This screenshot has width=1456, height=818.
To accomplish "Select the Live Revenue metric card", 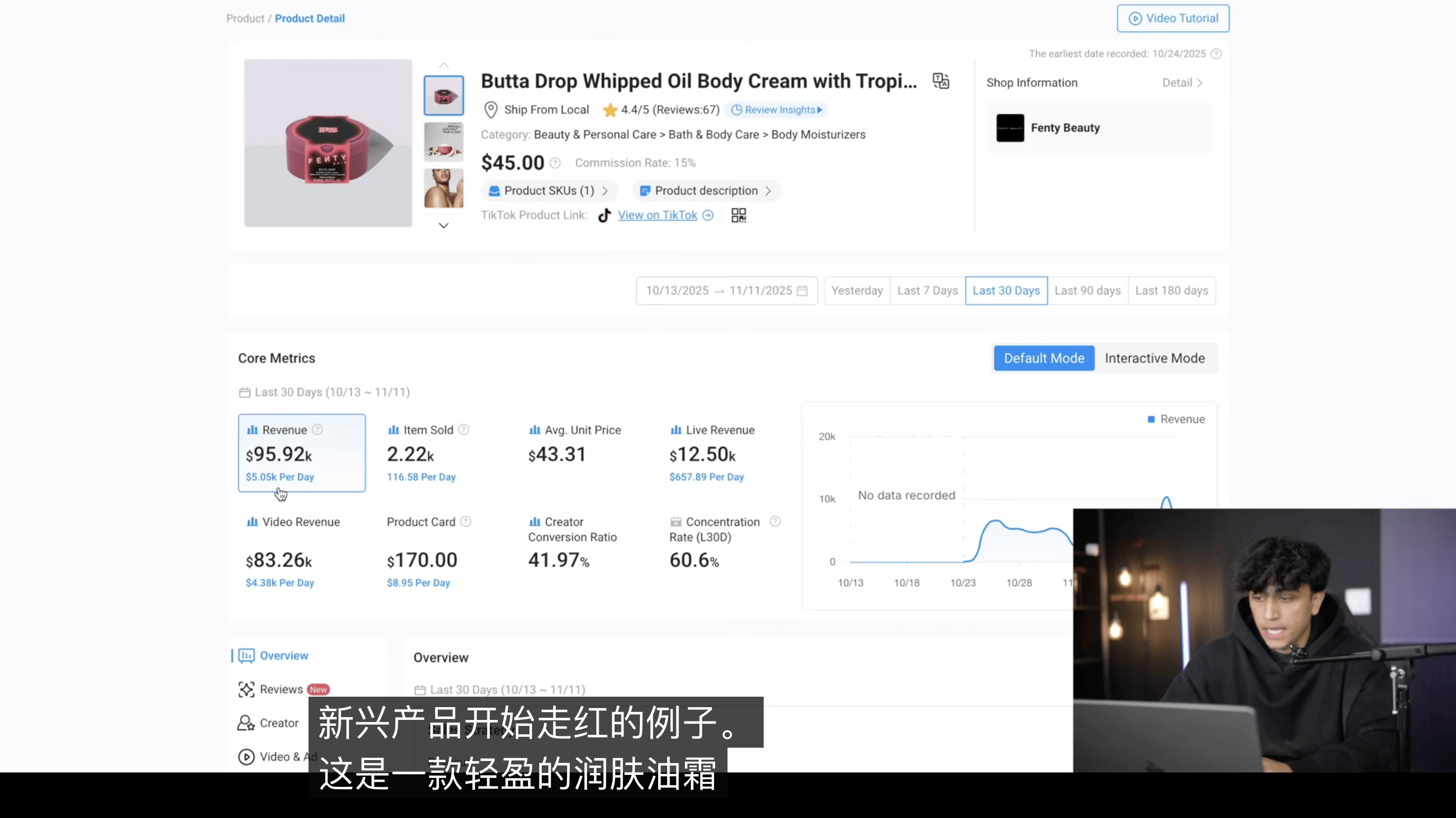I will 725,453.
